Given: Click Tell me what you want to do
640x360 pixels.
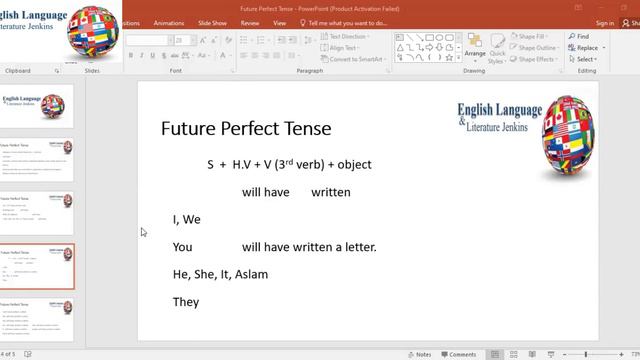Looking at the screenshot, I should [x=344, y=23].
